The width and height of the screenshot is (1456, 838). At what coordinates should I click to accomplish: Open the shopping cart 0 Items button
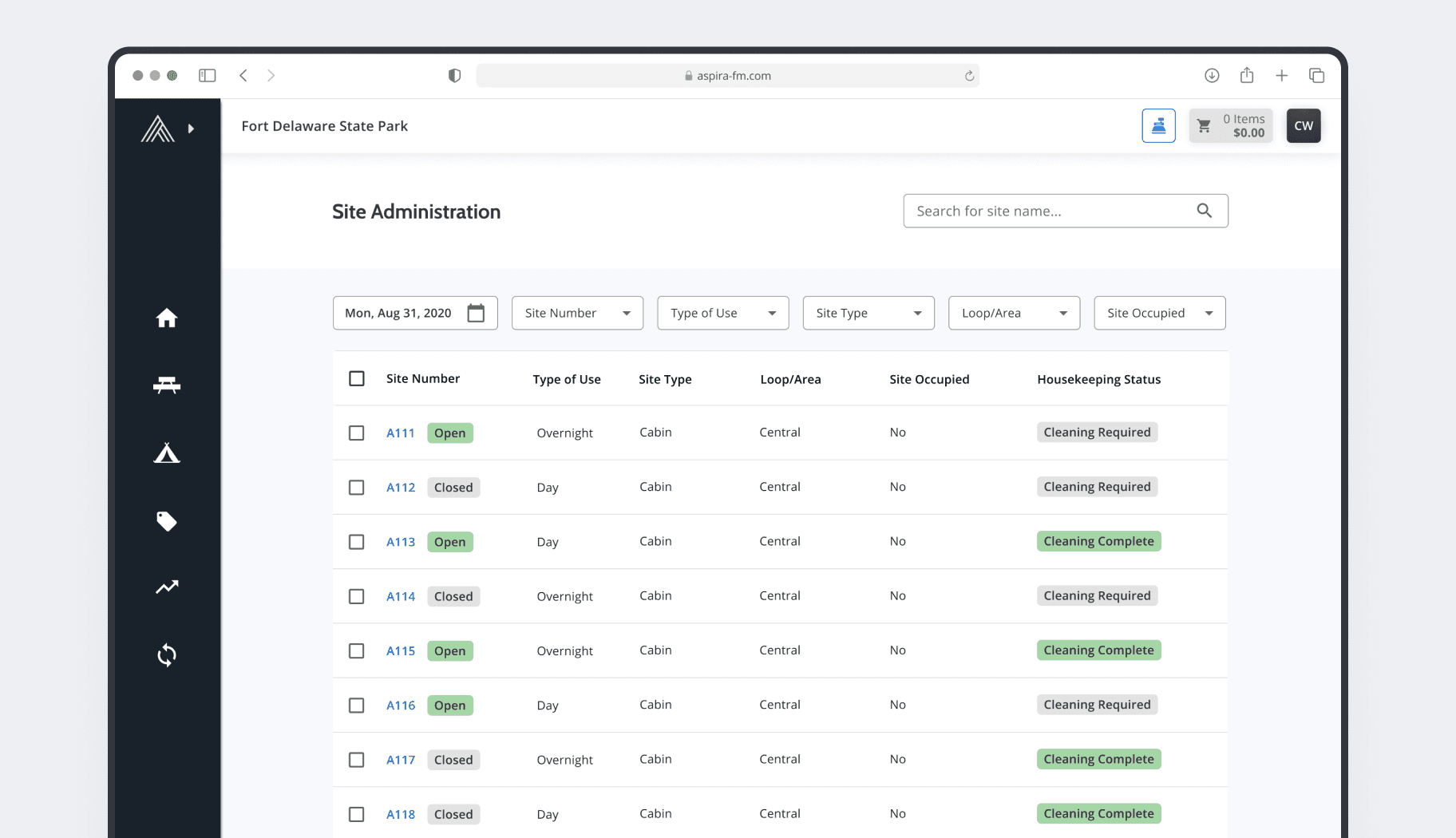click(1231, 125)
